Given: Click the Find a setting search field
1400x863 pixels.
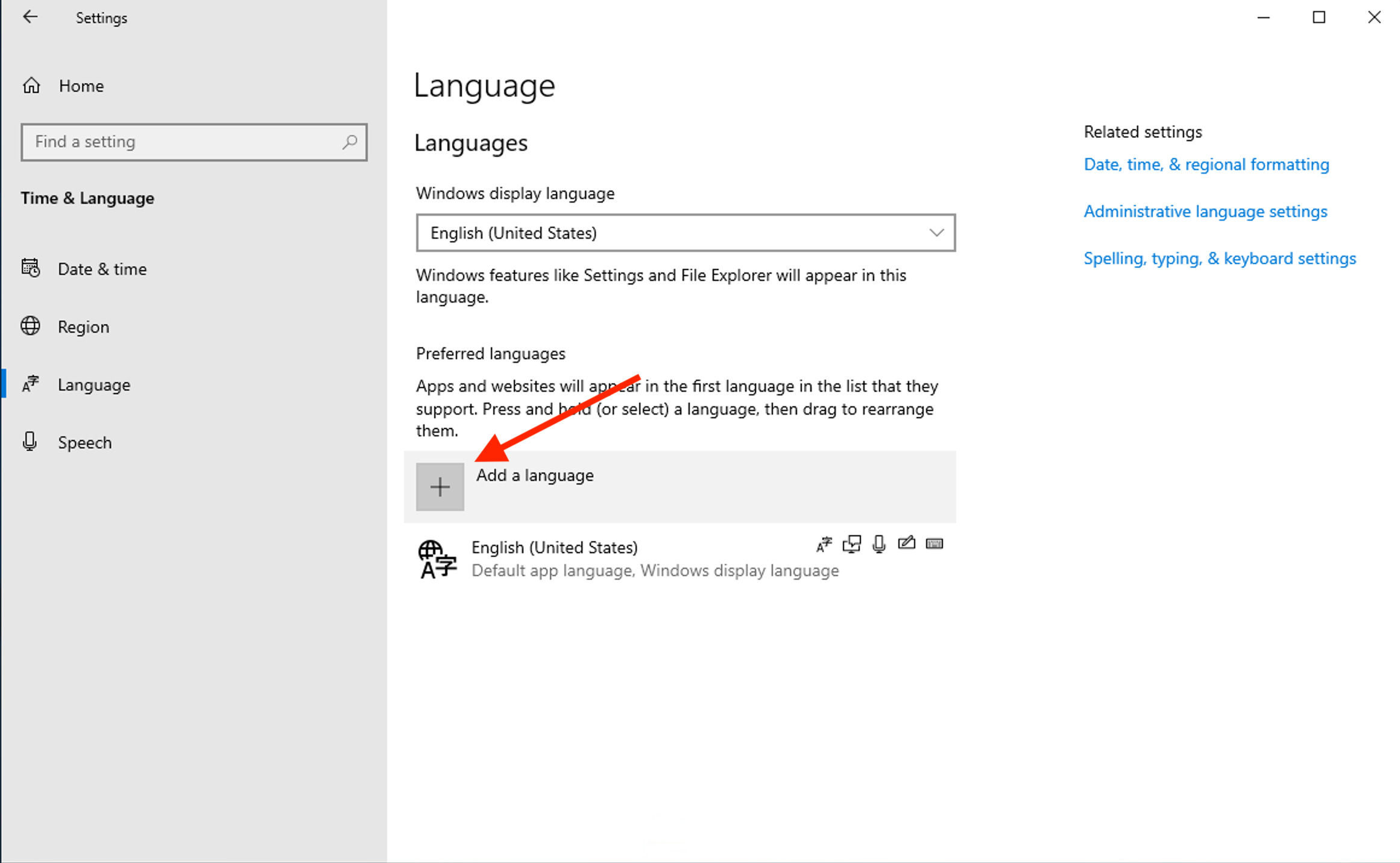Looking at the screenshot, I should (194, 141).
